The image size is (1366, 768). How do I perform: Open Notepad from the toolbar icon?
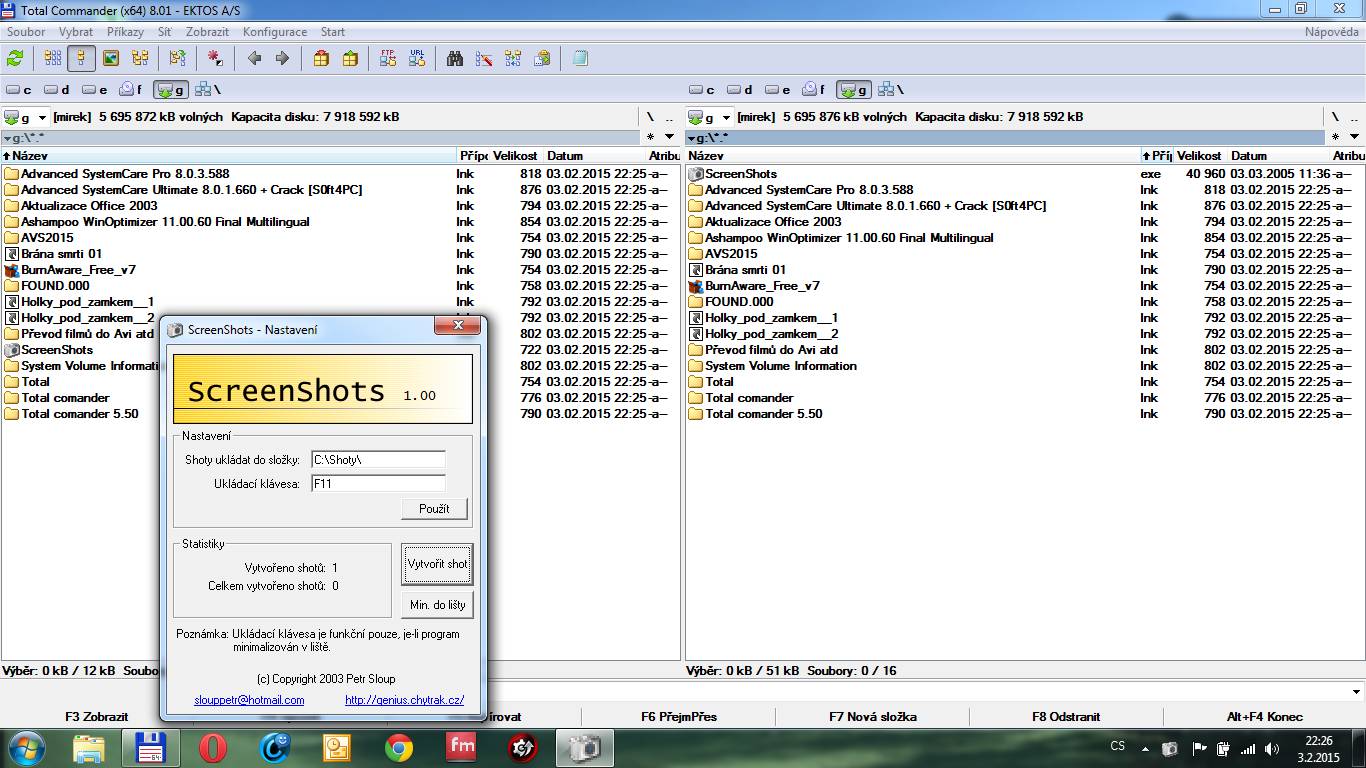[x=580, y=59]
